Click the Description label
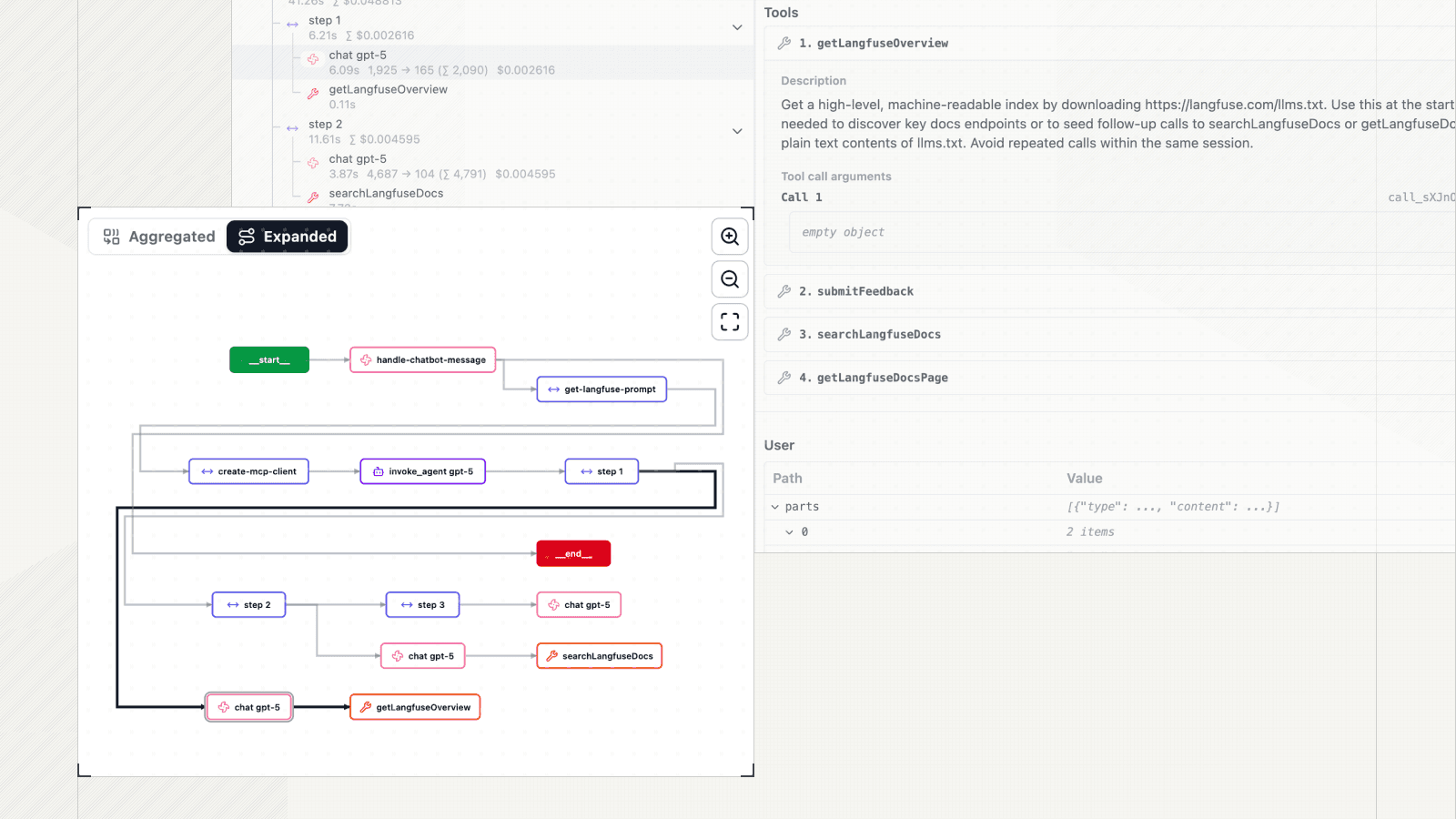Image resolution: width=1456 pixels, height=819 pixels. click(x=814, y=81)
